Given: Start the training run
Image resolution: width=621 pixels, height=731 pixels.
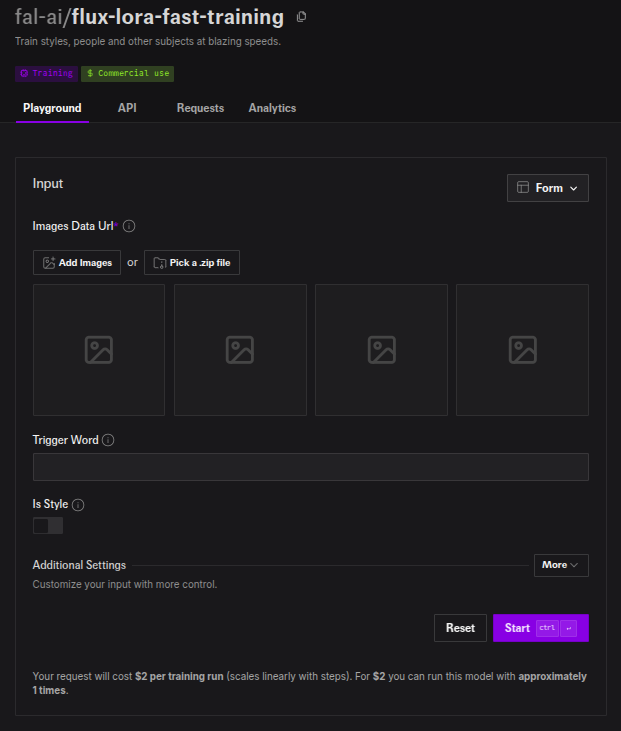Looking at the screenshot, I should point(541,628).
